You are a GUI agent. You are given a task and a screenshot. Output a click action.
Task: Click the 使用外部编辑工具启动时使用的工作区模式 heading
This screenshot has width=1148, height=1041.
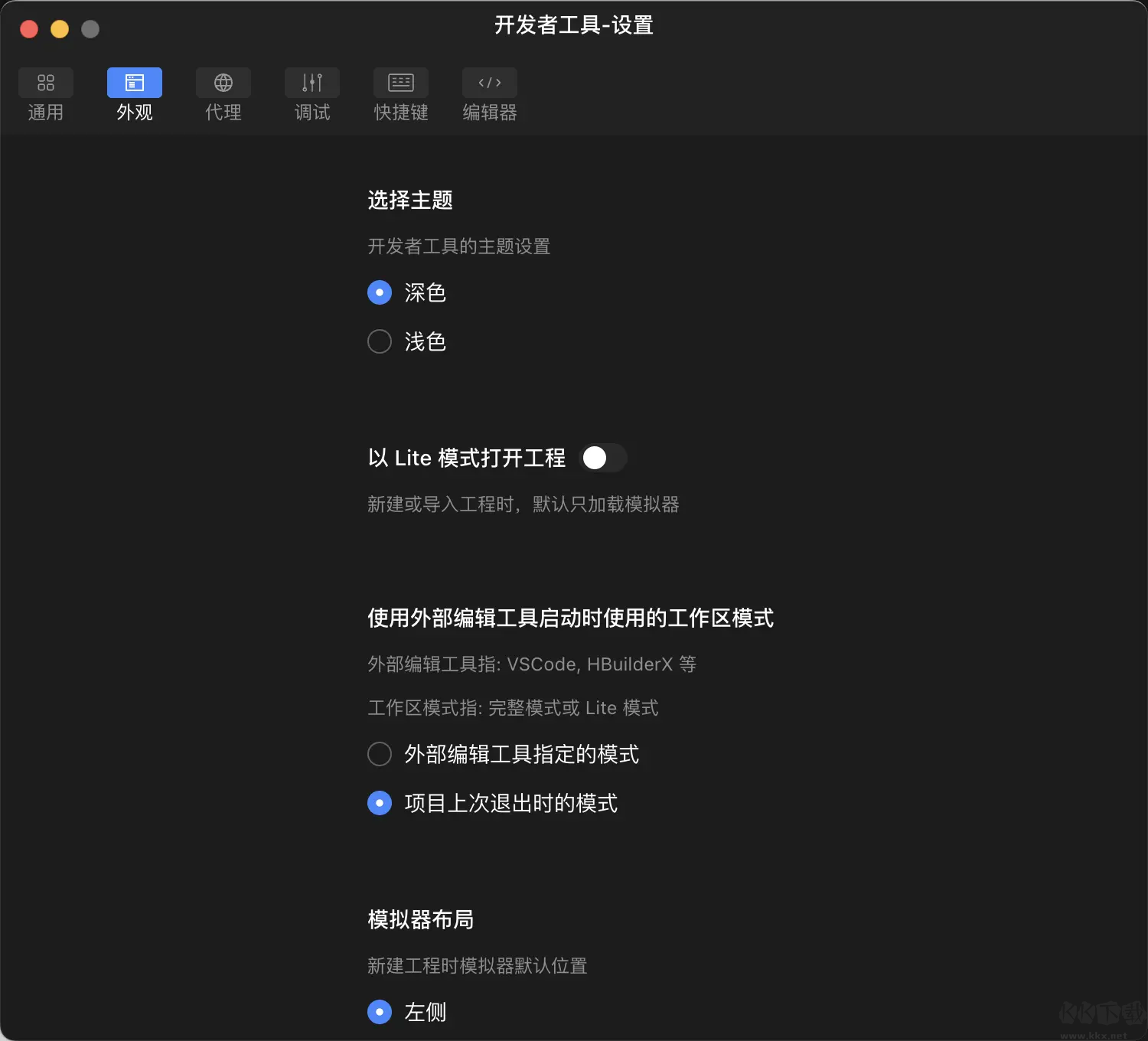pyautogui.click(x=570, y=618)
